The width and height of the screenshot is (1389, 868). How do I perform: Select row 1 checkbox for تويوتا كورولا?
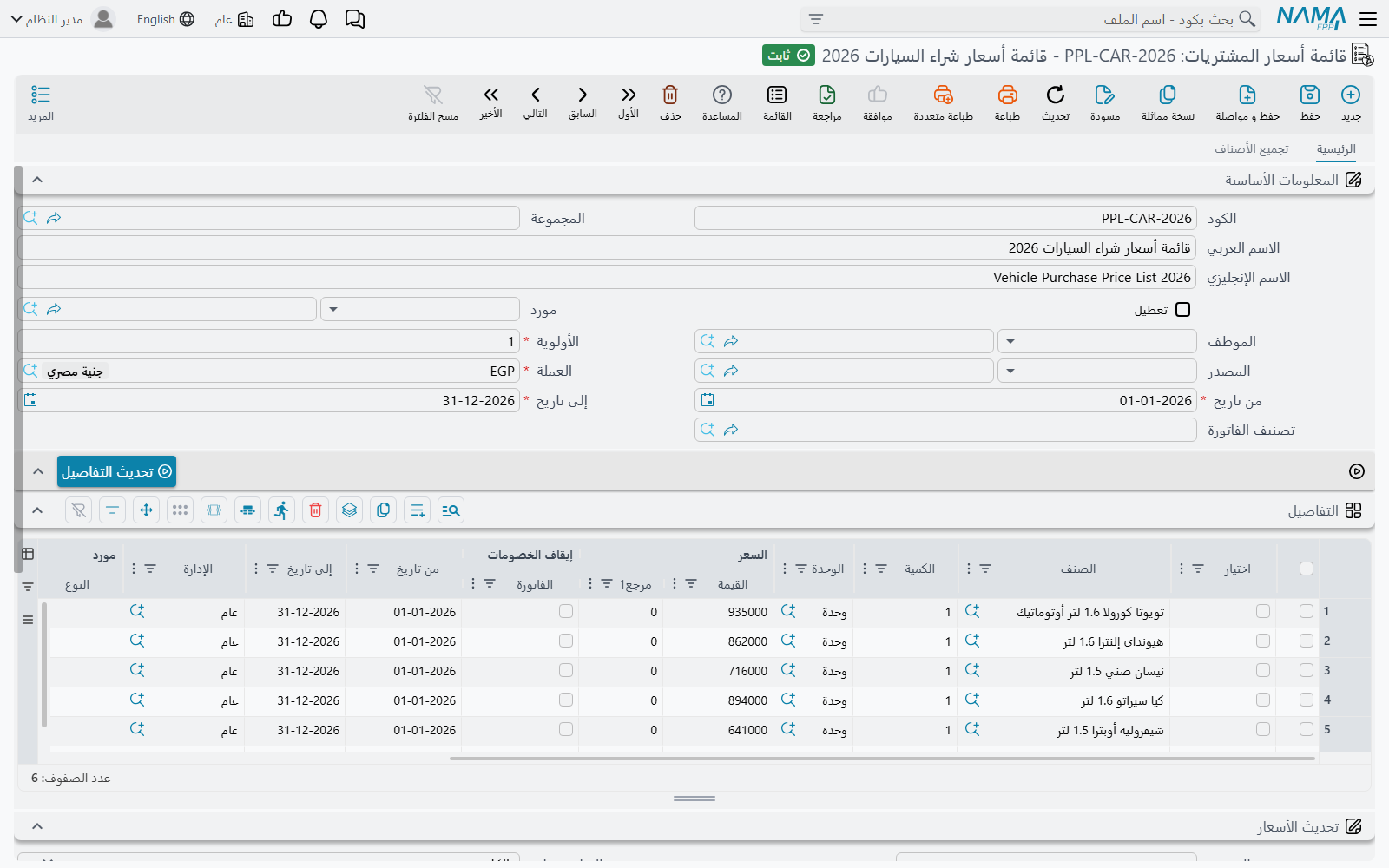pos(1307,611)
